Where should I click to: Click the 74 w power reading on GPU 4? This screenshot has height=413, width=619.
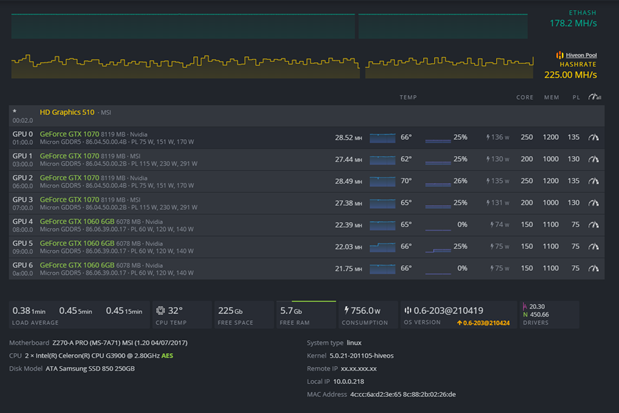502,225
